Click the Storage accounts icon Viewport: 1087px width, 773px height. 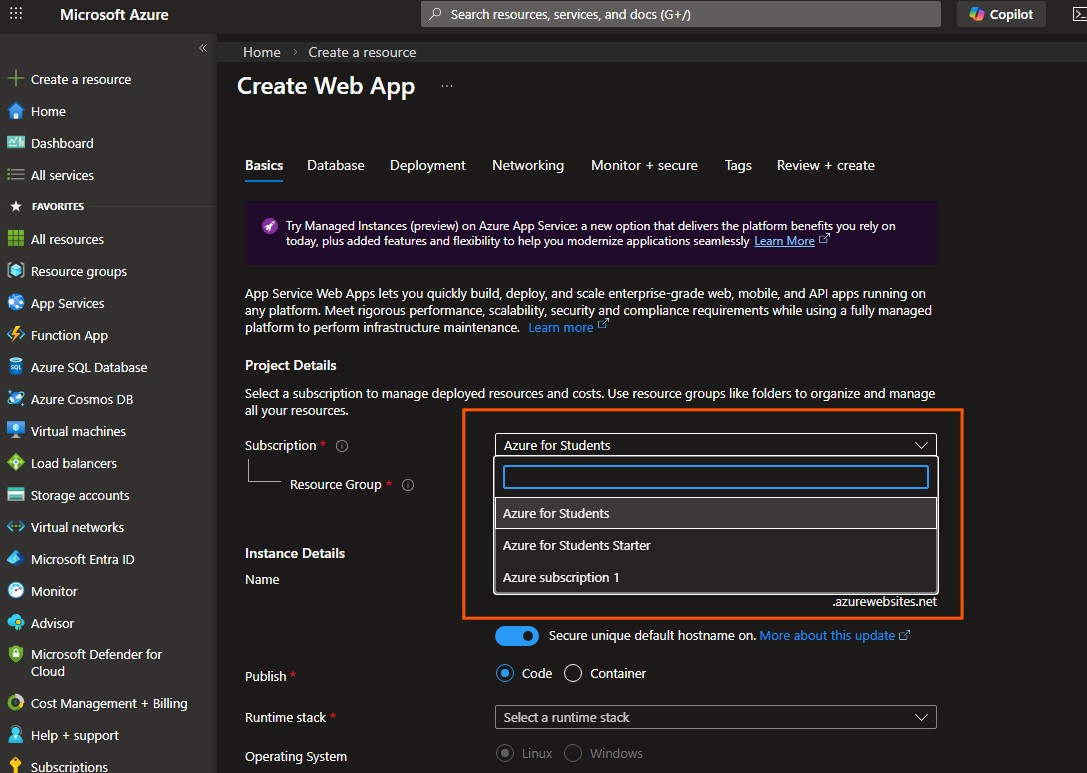[x=15, y=494]
